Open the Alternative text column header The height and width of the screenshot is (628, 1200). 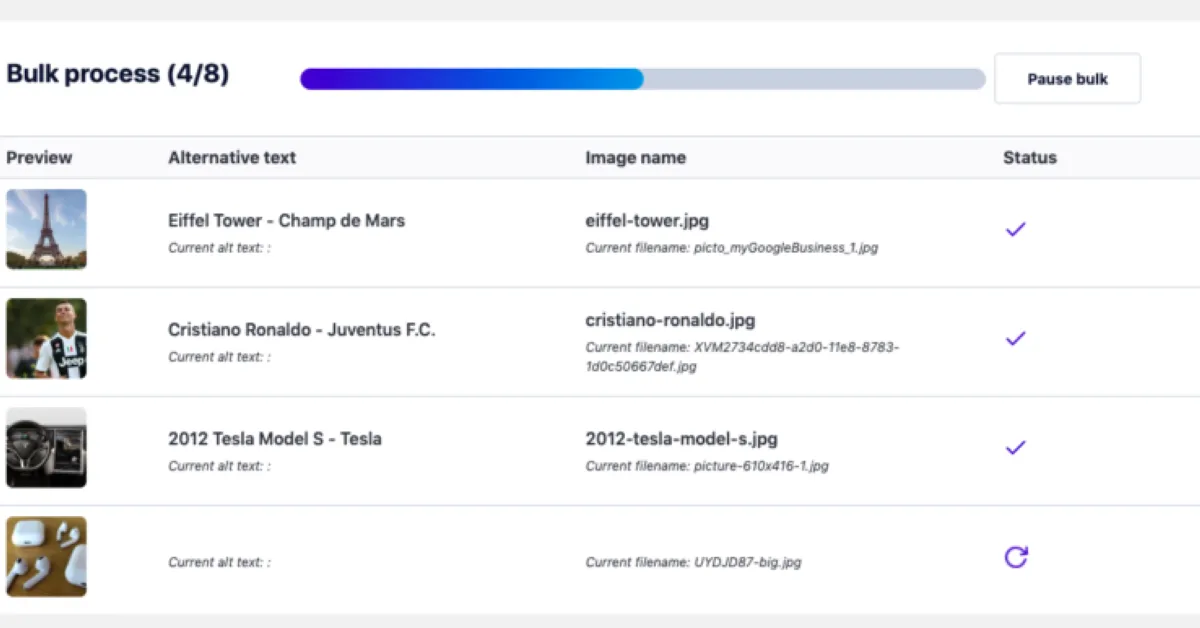coord(232,157)
